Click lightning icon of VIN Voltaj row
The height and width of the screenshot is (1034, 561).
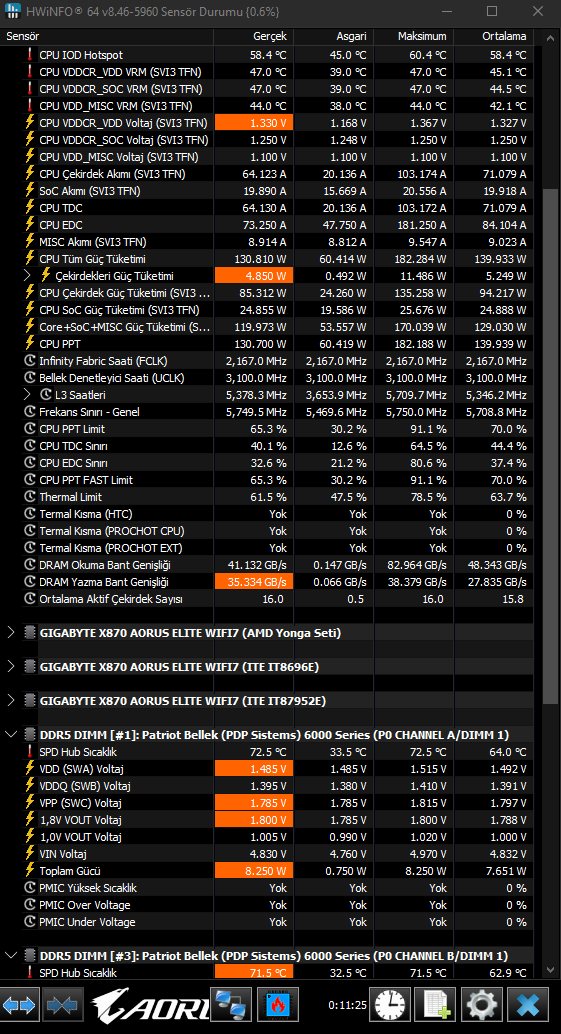(29, 854)
